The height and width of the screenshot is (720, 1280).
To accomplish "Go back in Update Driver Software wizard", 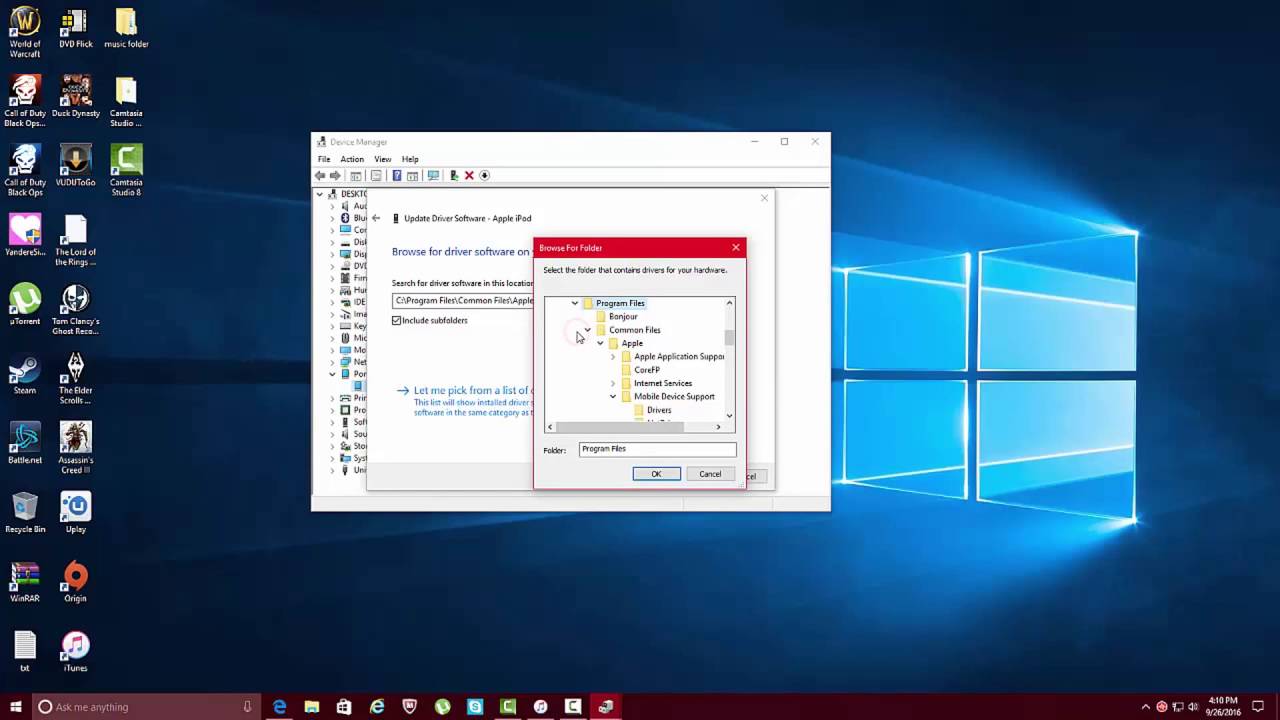I will pos(376,218).
